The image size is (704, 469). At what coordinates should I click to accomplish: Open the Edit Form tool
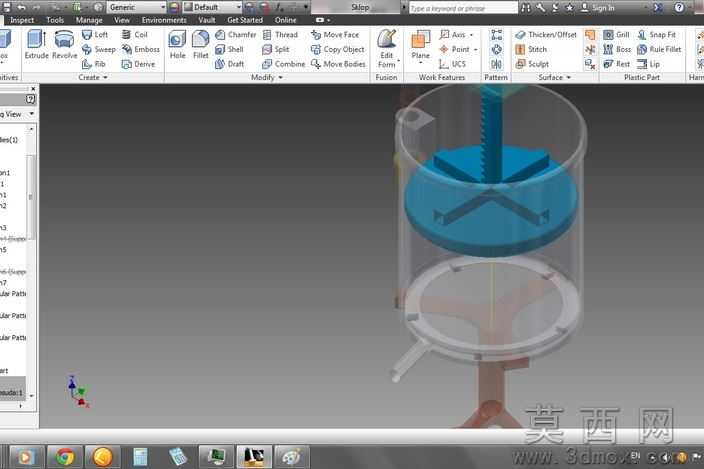(x=387, y=48)
